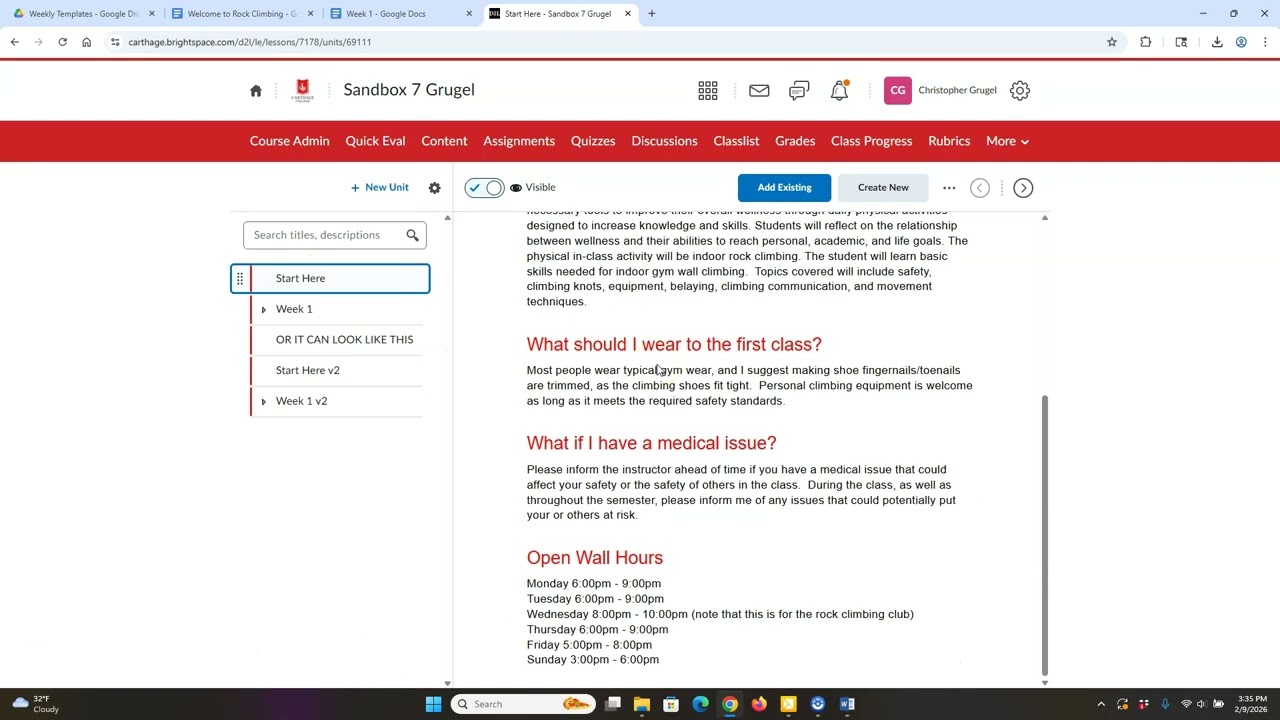
Task: Switch to Week 1 Google Docs tab
Action: 400,14
